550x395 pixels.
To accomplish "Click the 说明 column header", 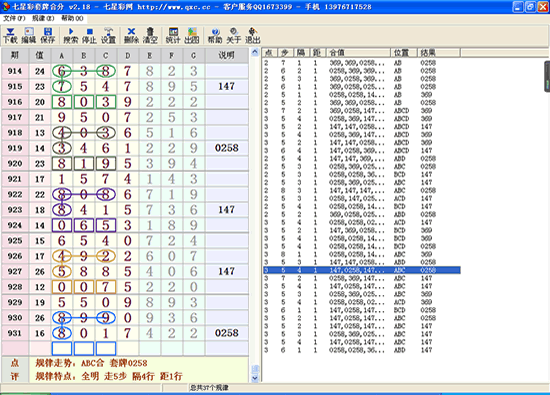I will click(x=227, y=55).
